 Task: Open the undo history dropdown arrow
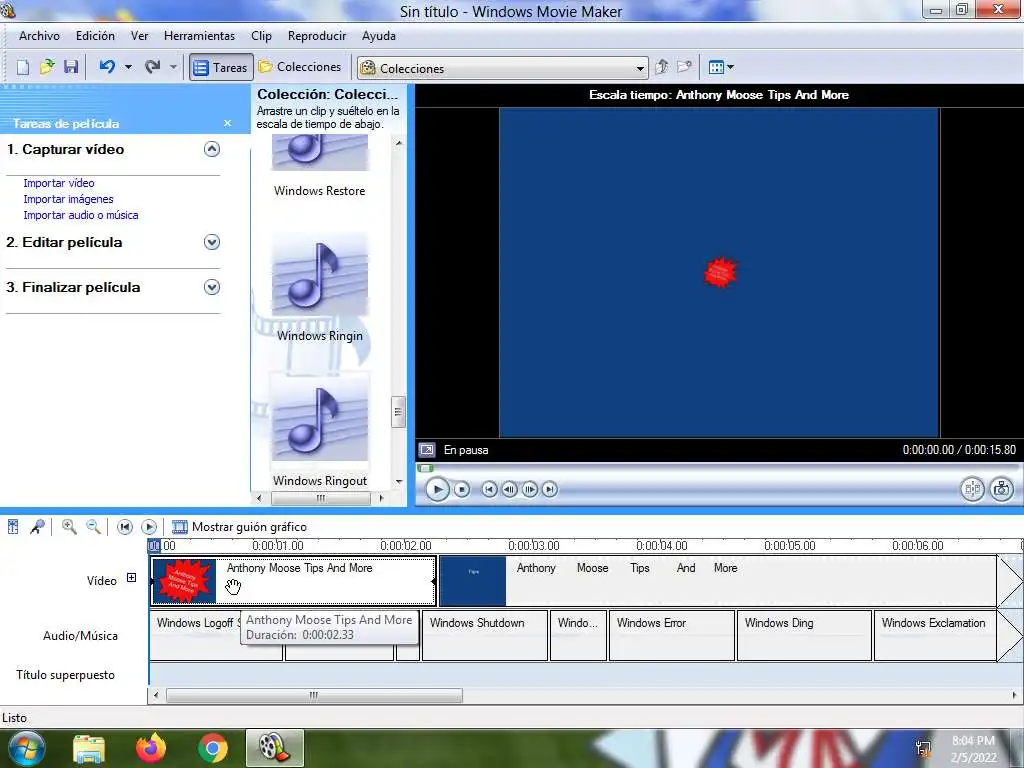coord(128,67)
